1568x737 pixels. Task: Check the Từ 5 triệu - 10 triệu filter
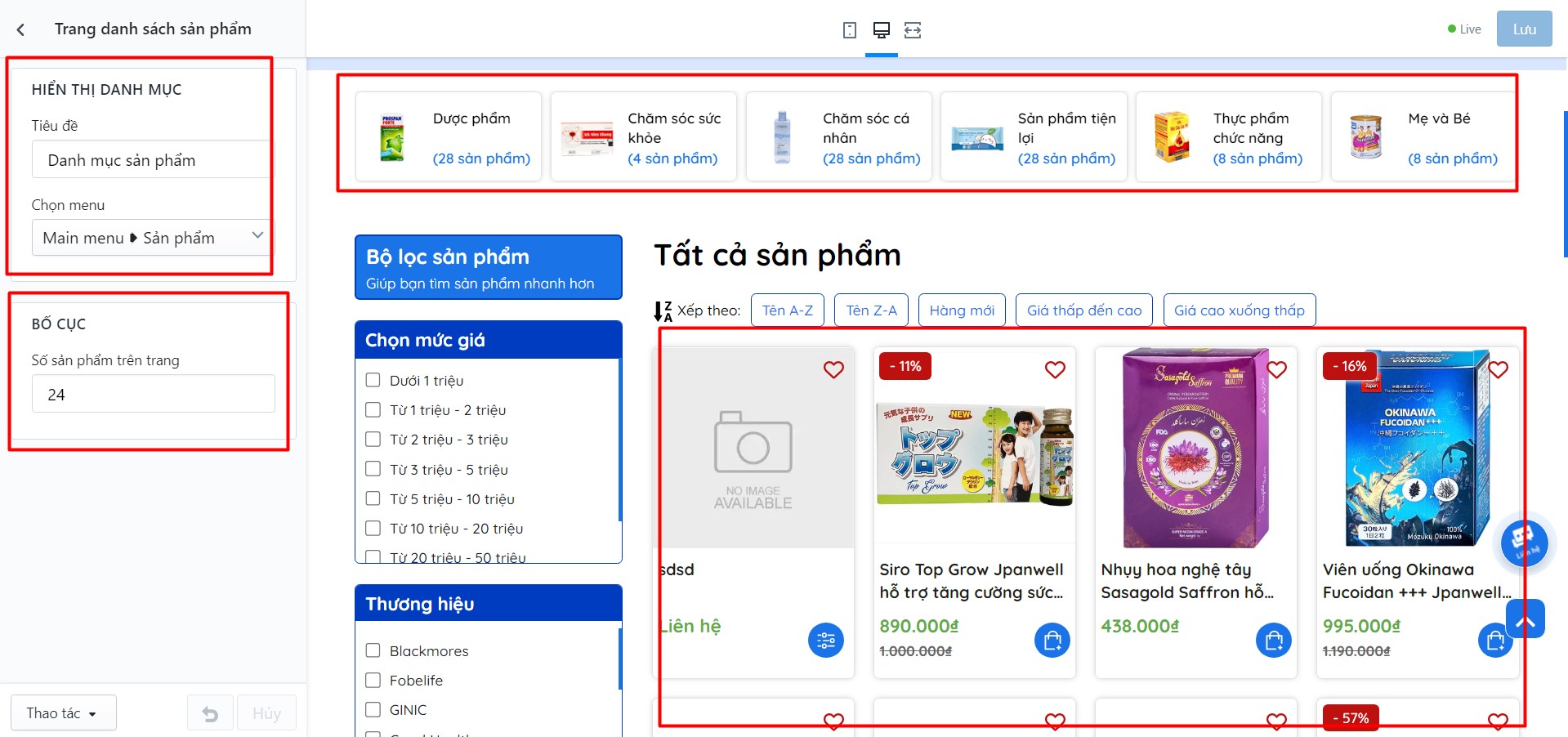click(373, 498)
